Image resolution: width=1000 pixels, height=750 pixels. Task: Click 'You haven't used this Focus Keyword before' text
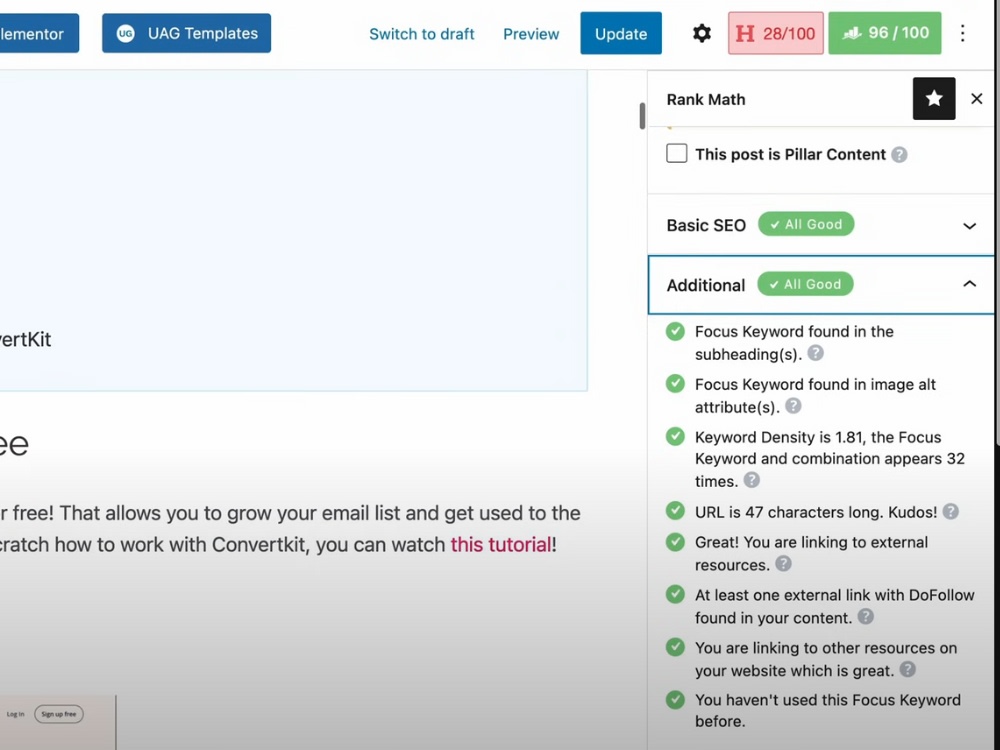pos(828,710)
